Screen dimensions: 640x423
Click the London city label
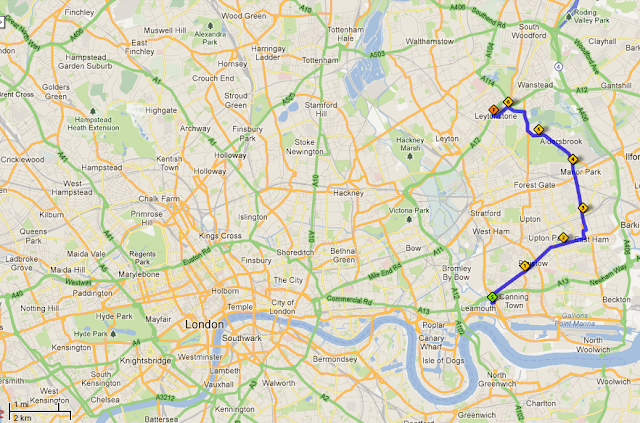point(204,325)
